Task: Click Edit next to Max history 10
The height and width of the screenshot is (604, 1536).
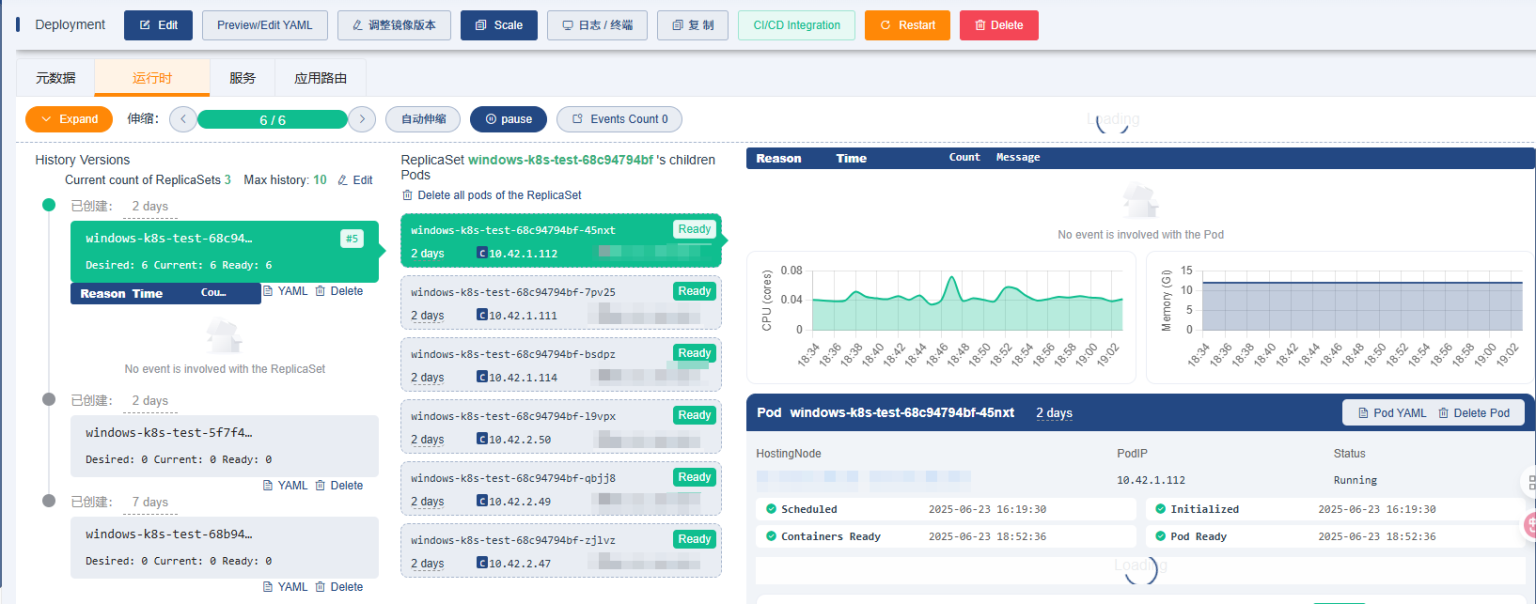Action: click(355, 179)
